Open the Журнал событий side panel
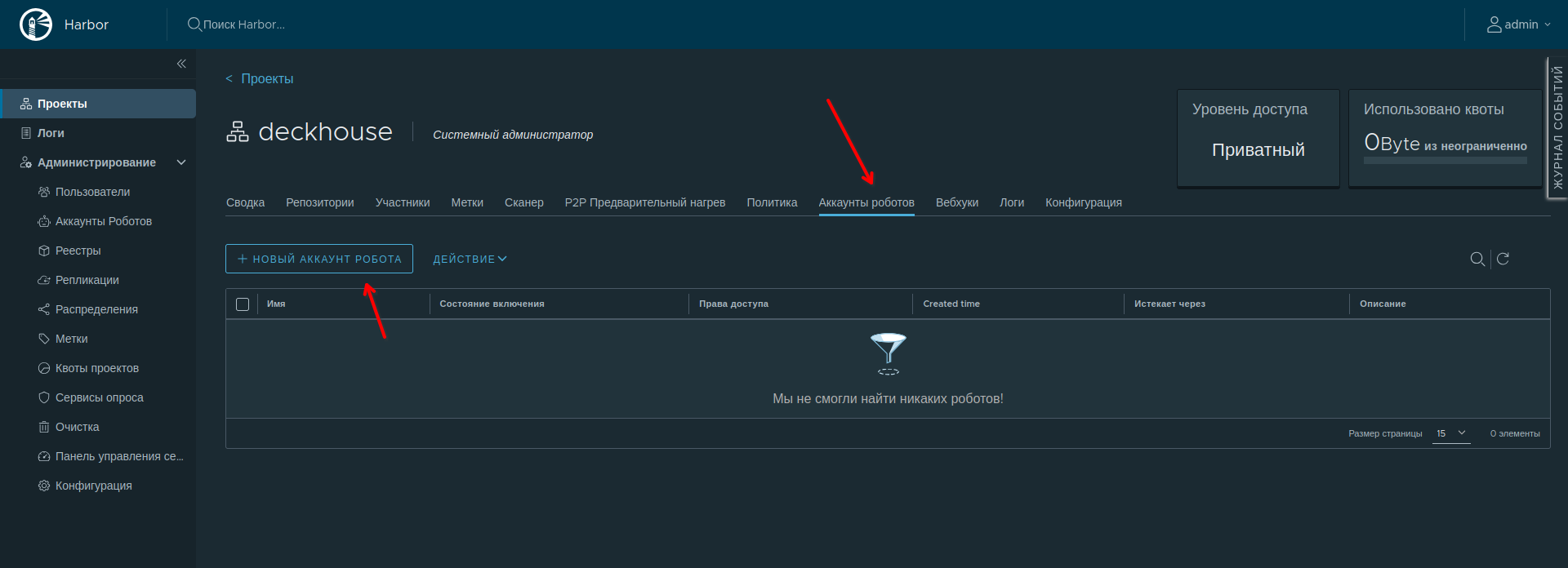Screen dimensions: 1568x568 click(1557, 128)
